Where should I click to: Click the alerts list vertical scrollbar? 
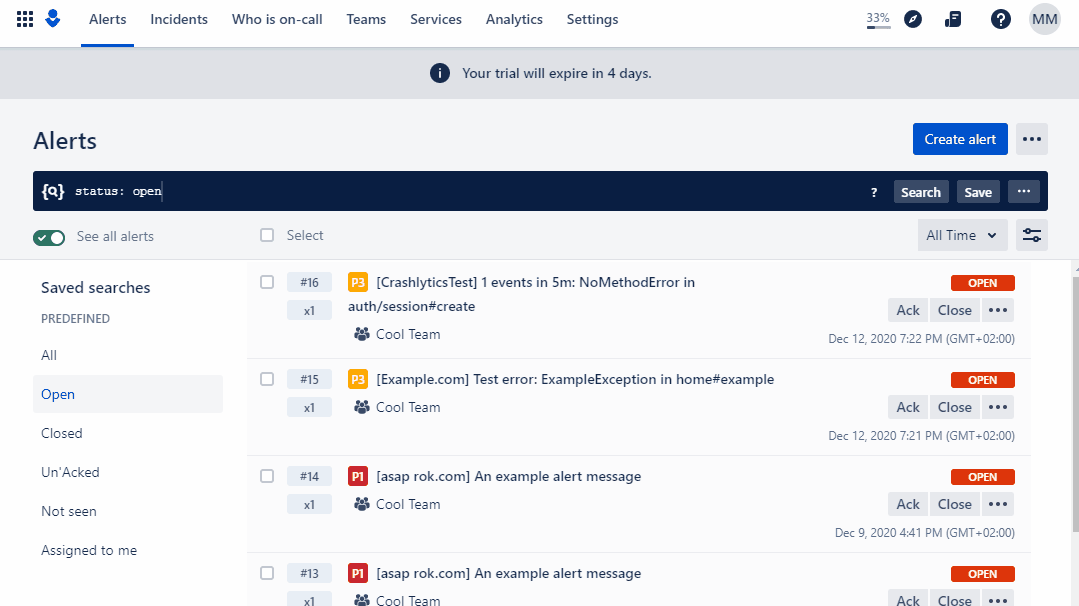click(1076, 404)
